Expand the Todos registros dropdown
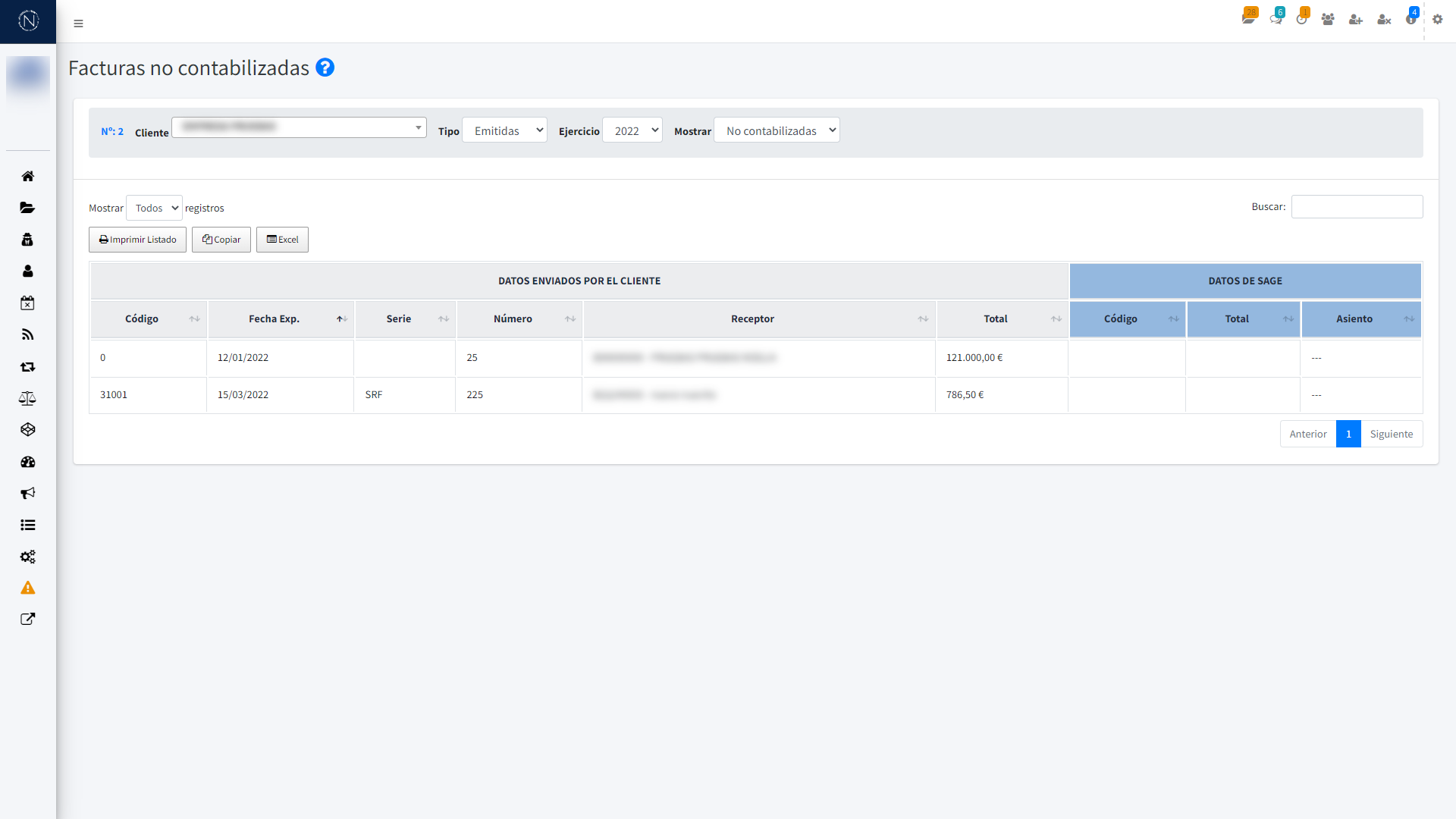Viewport: 1456px width, 819px height. point(154,208)
